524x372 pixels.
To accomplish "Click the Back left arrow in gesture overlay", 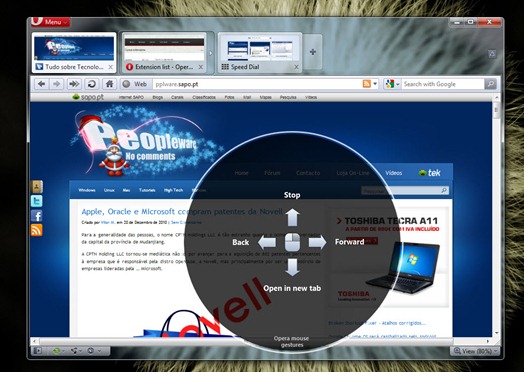I will [x=267, y=242].
